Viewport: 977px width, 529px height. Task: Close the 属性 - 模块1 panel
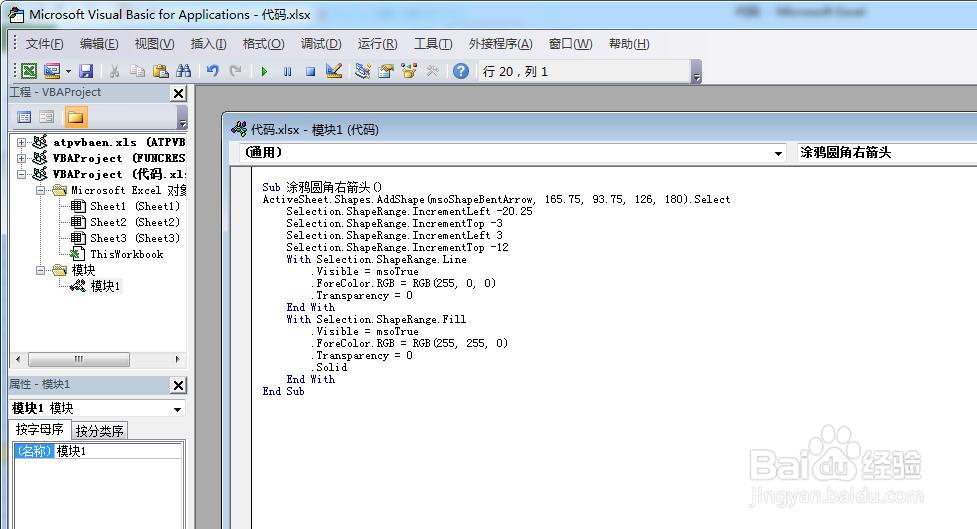click(178, 386)
